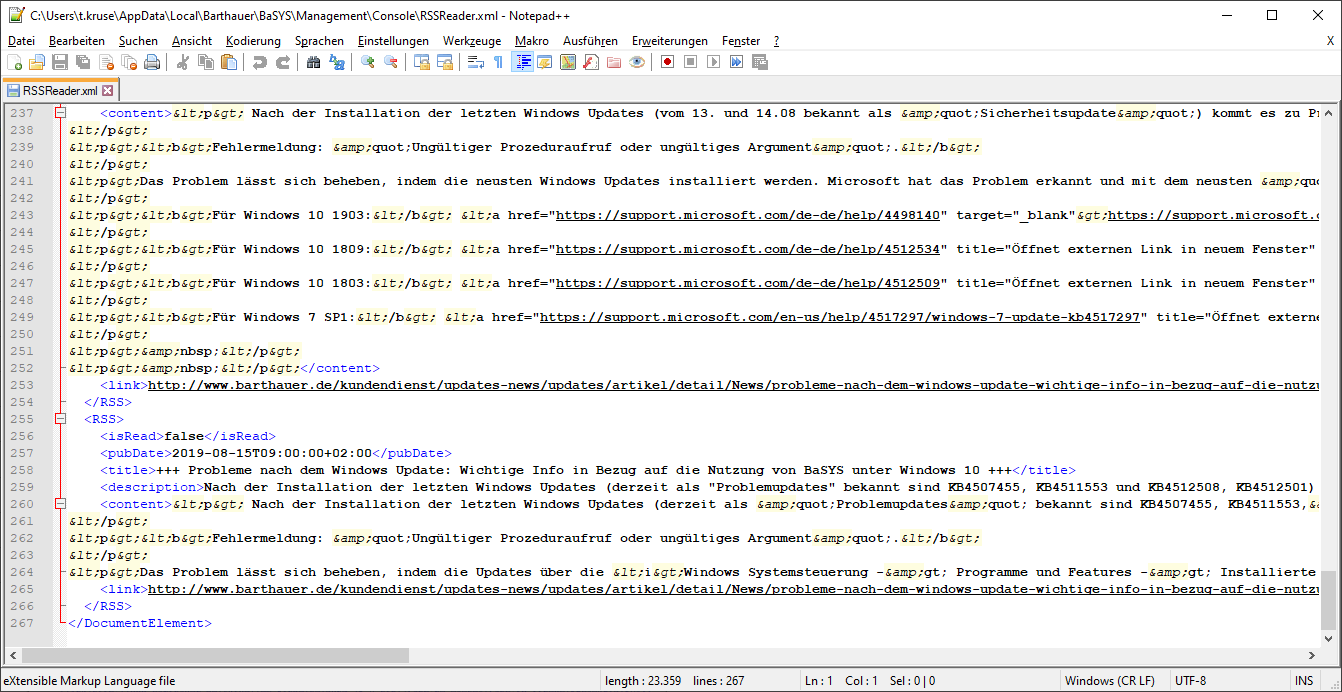Image resolution: width=1342 pixels, height=692 pixels.
Task: Click the help/4498140 support link on line 243
Action: pos(747,215)
